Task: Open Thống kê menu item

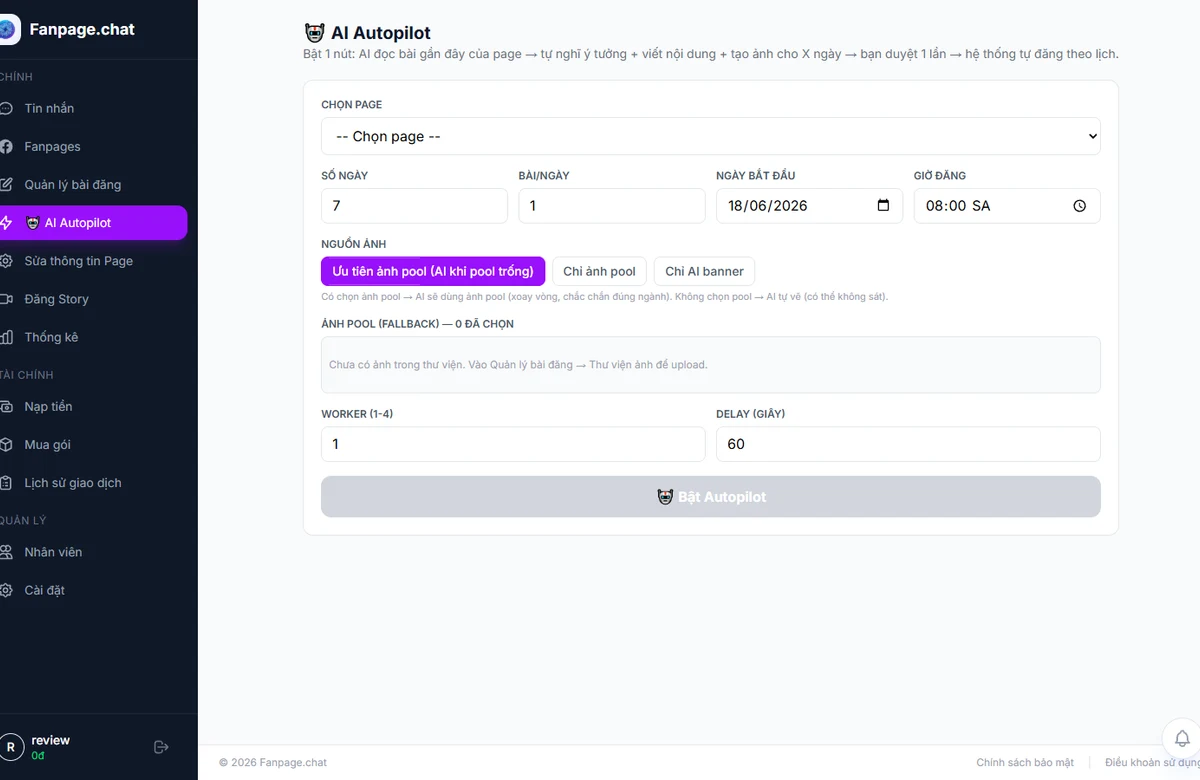Action: click(x=93, y=337)
